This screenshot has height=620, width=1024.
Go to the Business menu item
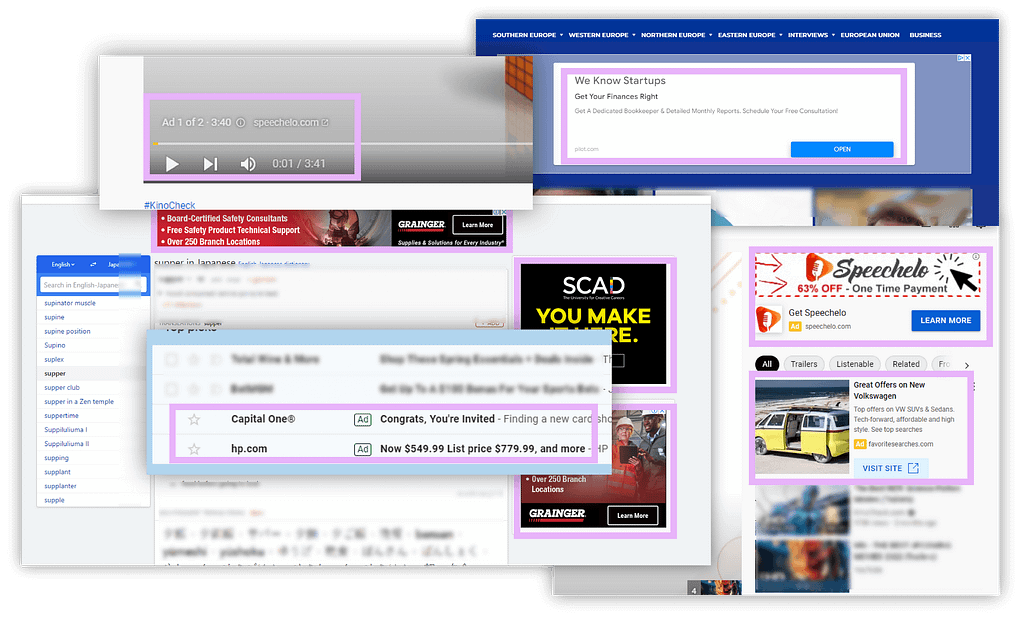coord(925,35)
